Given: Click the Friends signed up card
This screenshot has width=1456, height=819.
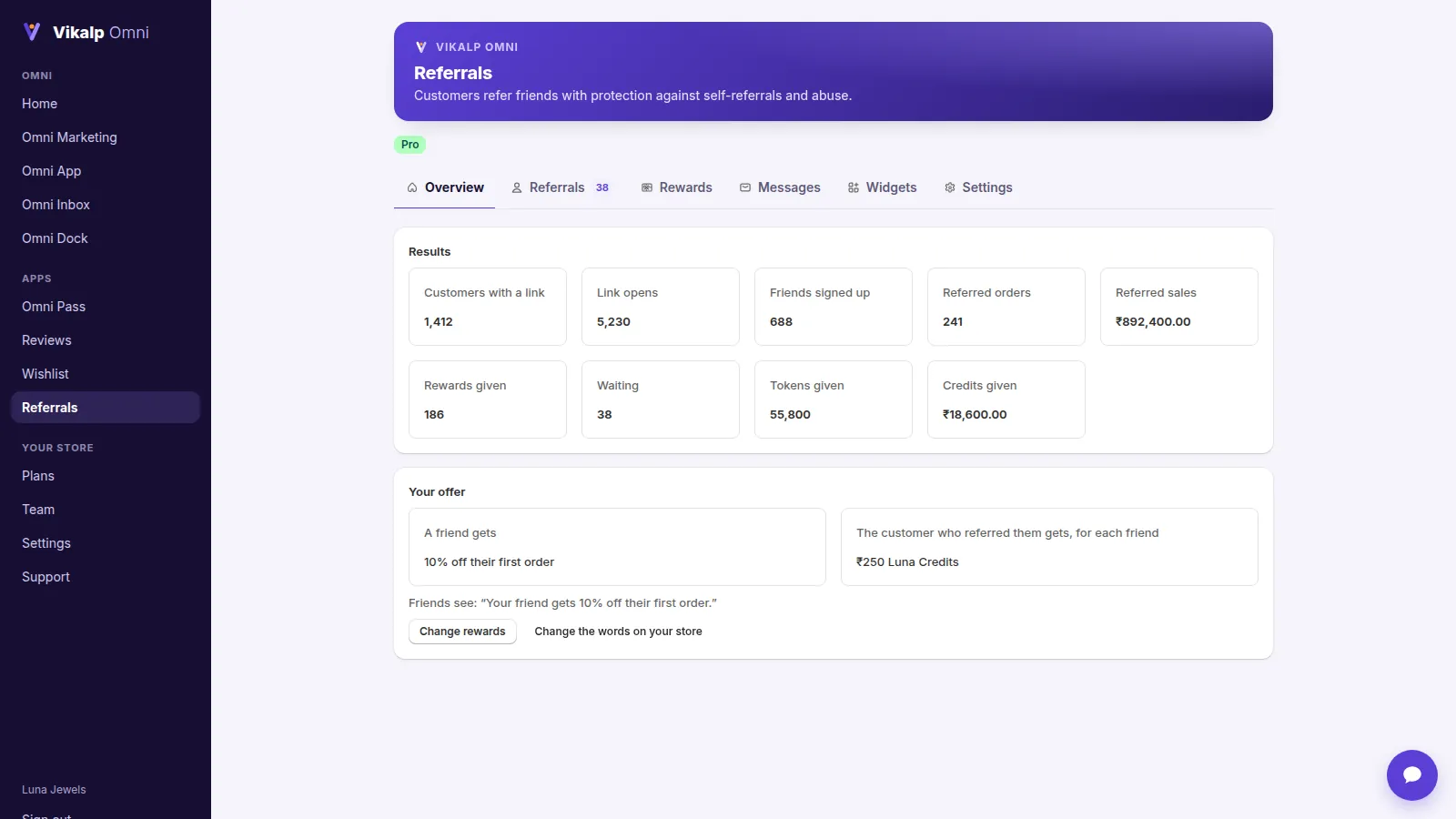Looking at the screenshot, I should click(834, 307).
